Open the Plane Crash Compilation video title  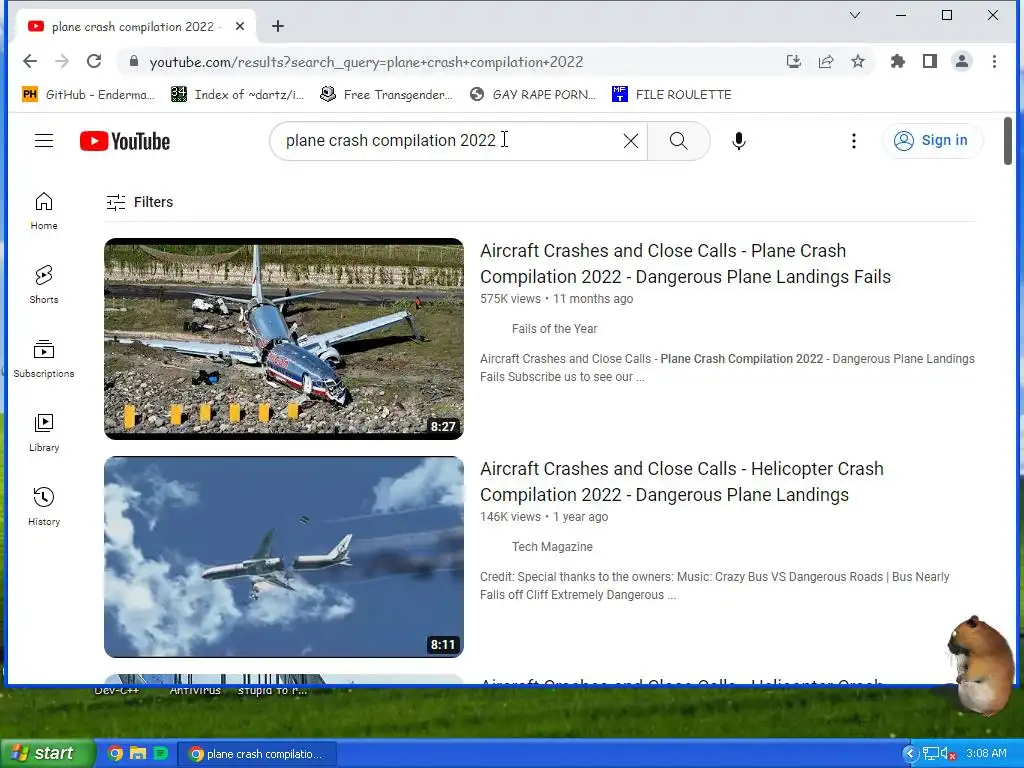(685, 264)
